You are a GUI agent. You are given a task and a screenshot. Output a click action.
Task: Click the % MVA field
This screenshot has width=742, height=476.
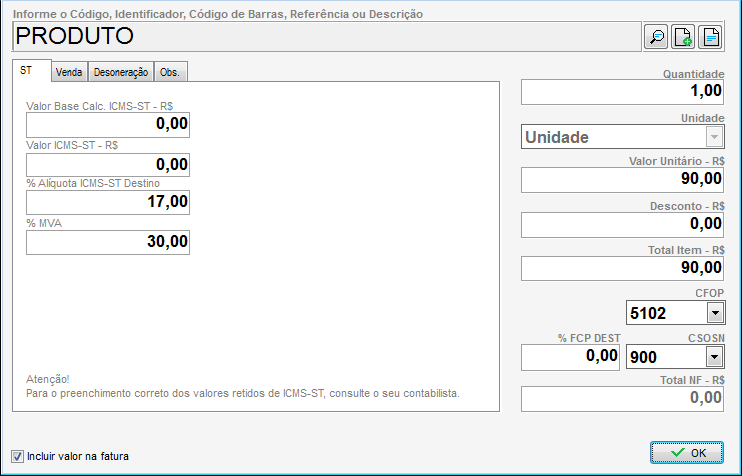pos(108,242)
